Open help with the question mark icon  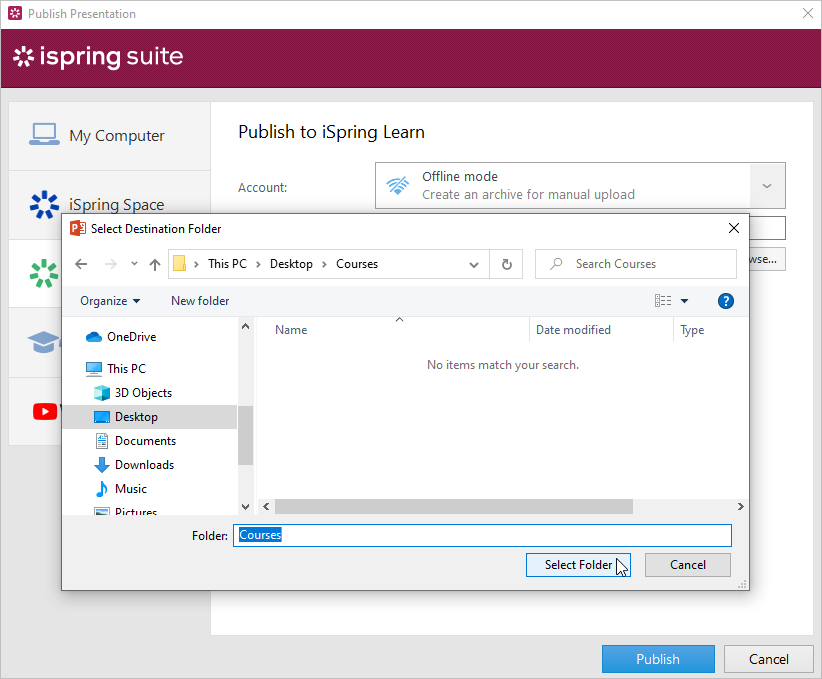click(726, 301)
